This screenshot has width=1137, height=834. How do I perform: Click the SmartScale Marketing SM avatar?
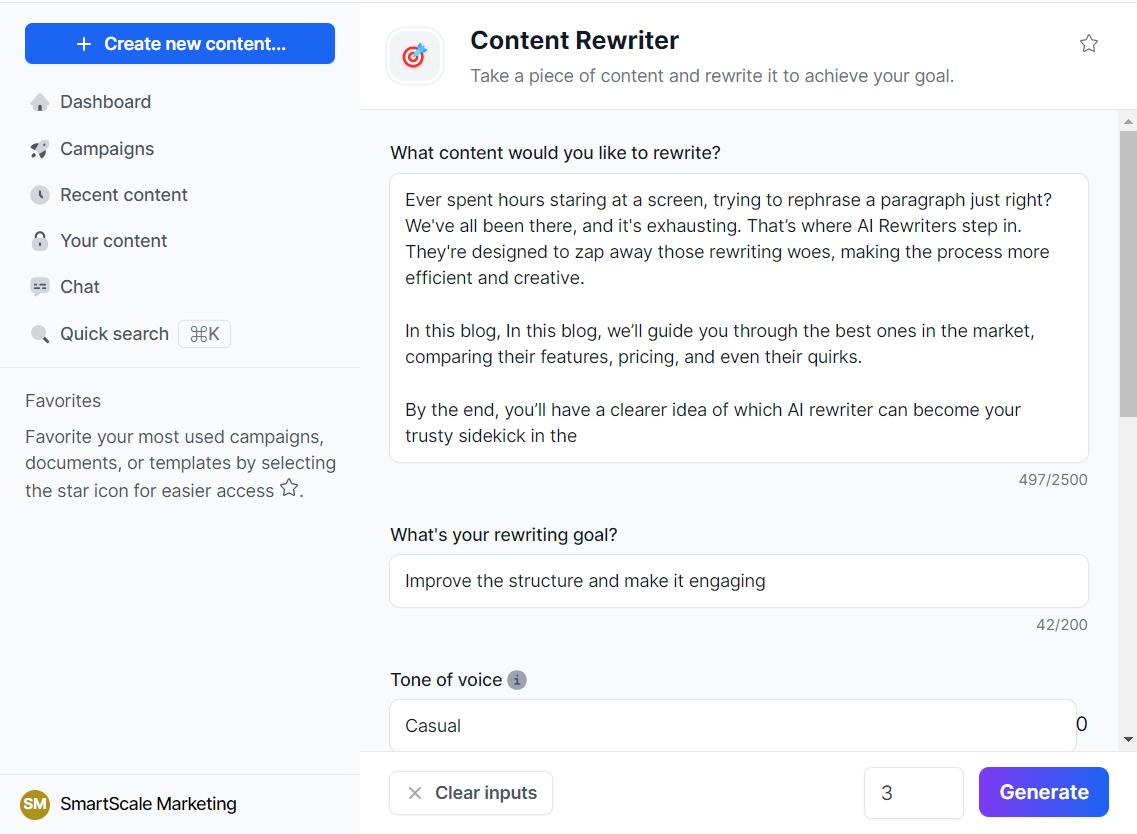35,804
